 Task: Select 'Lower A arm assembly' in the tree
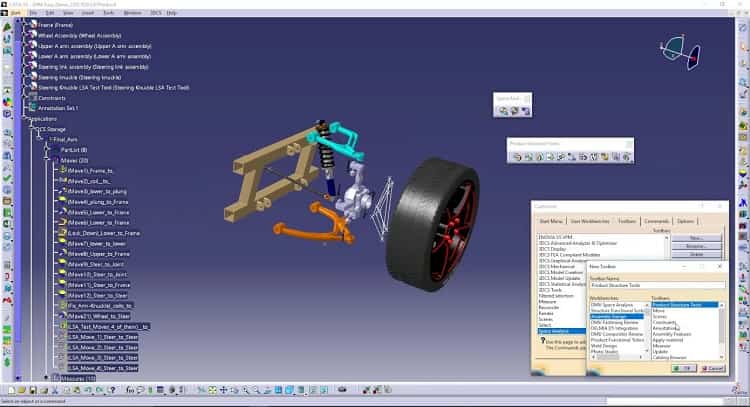(x=94, y=56)
